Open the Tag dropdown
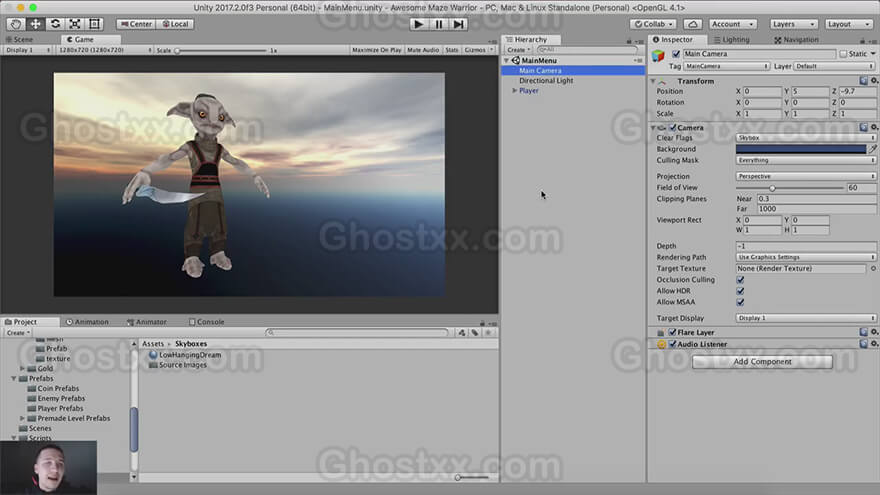 (726, 66)
